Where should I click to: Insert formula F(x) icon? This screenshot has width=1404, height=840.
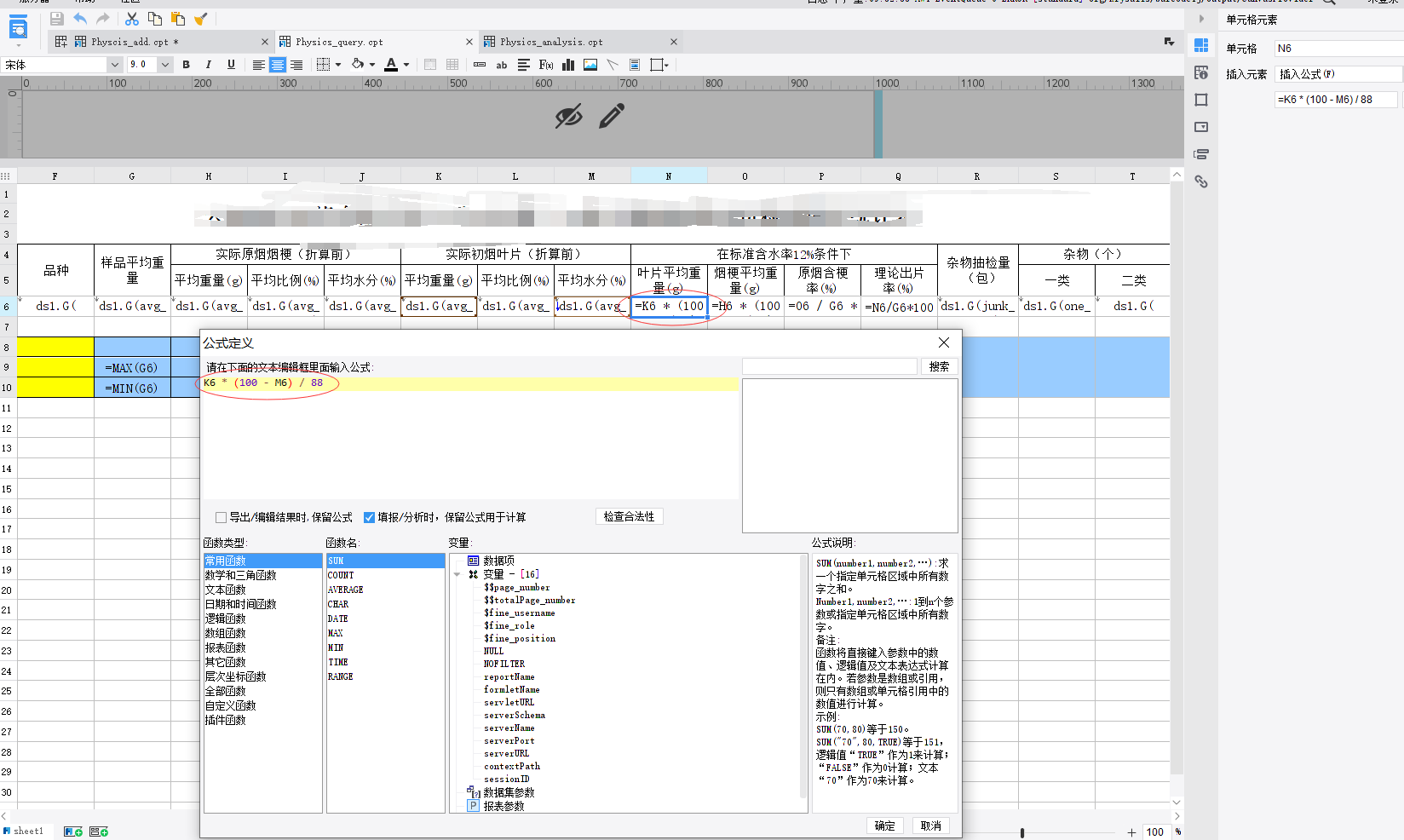(546, 65)
